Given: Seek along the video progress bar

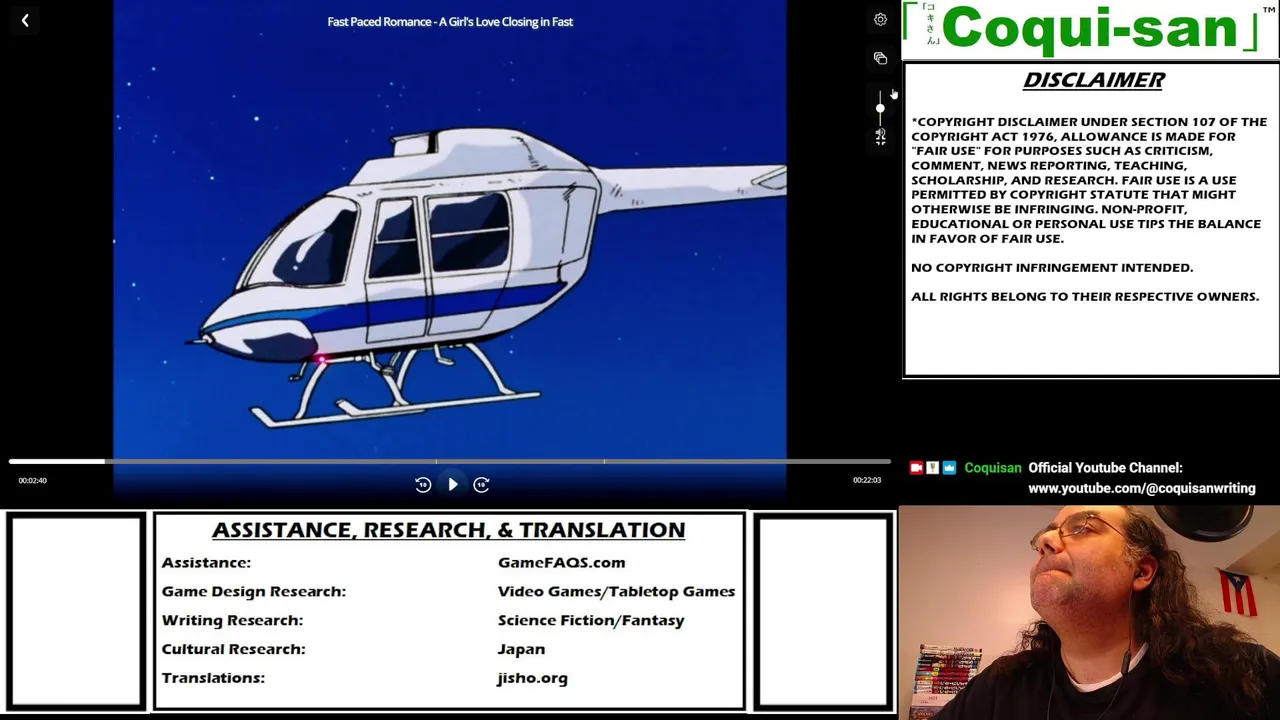Looking at the screenshot, I should coord(450,461).
